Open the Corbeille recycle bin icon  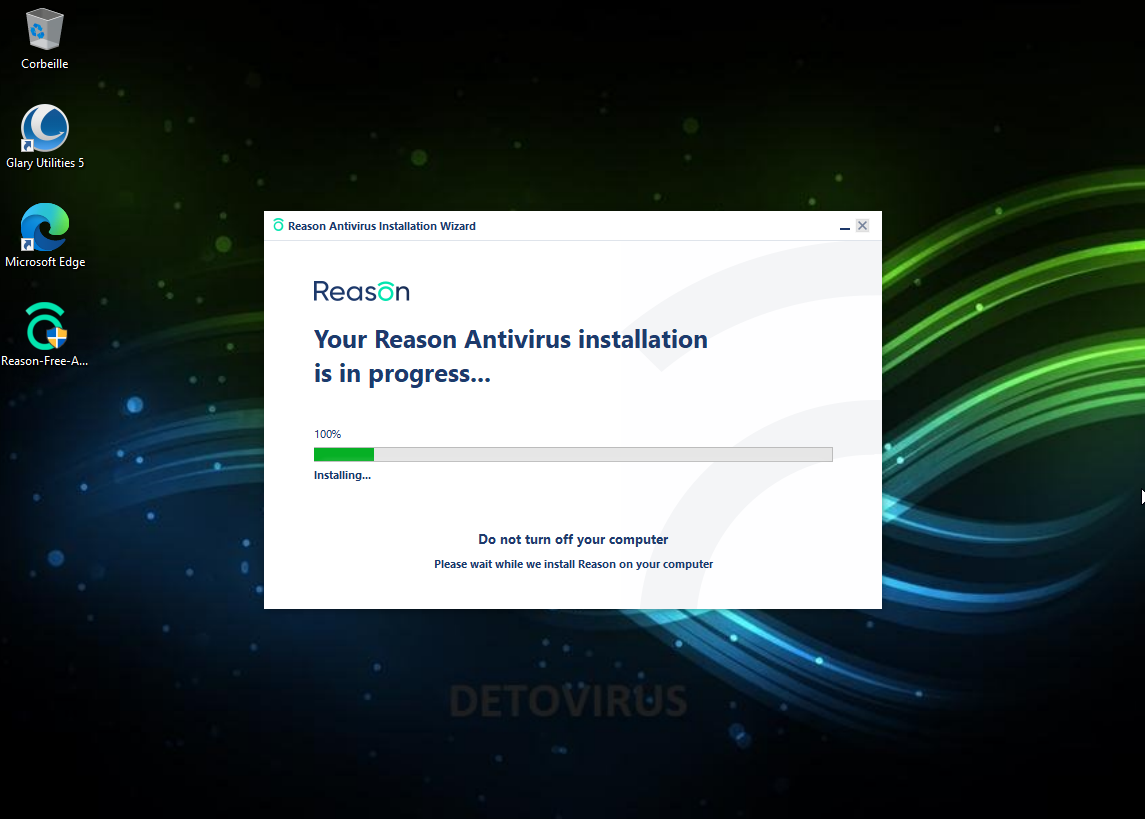45,29
